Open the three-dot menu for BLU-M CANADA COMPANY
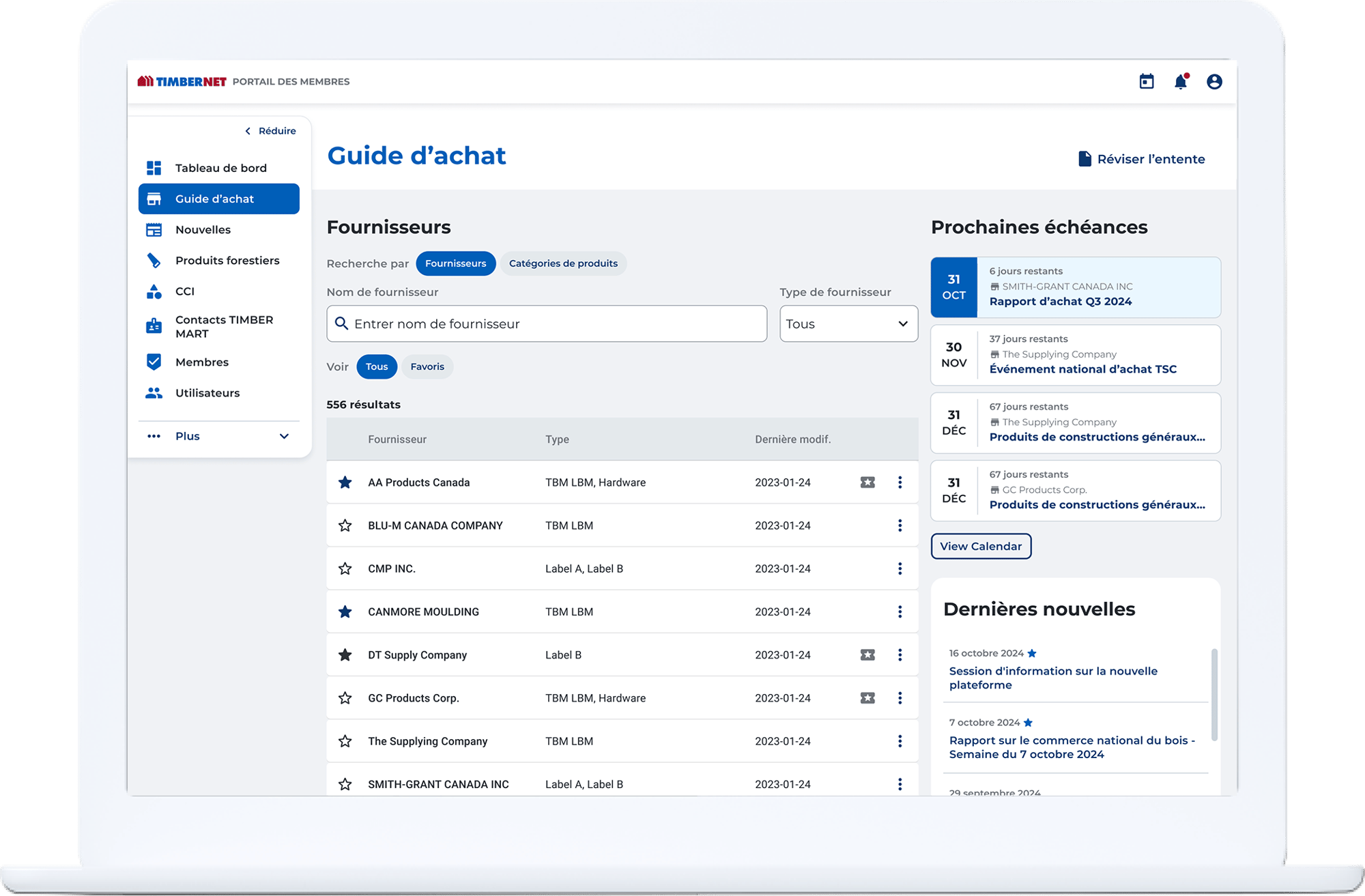The image size is (1365, 896). point(900,525)
